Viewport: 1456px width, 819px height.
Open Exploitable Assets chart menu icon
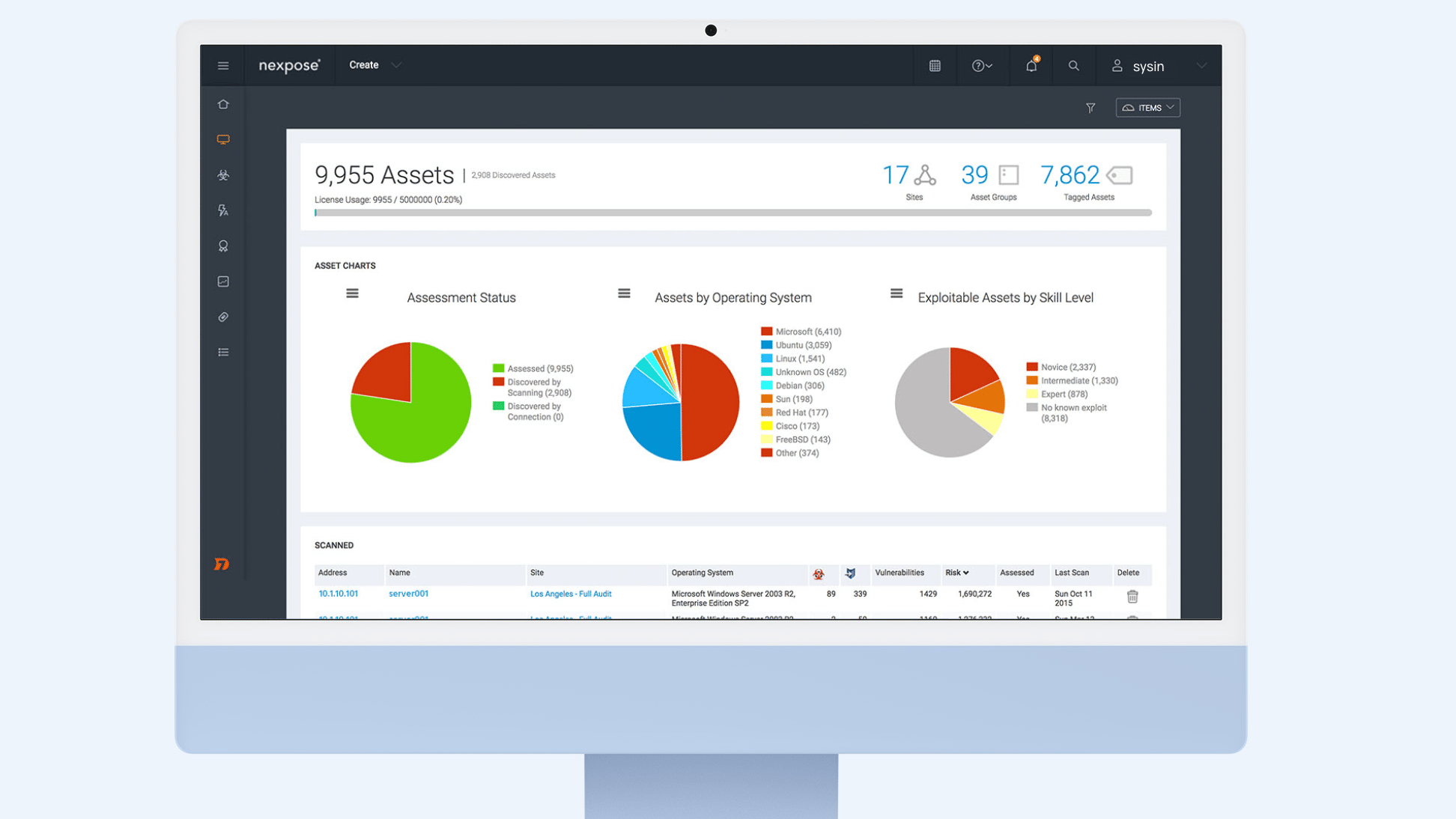pyautogui.click(x=897, y=293)
